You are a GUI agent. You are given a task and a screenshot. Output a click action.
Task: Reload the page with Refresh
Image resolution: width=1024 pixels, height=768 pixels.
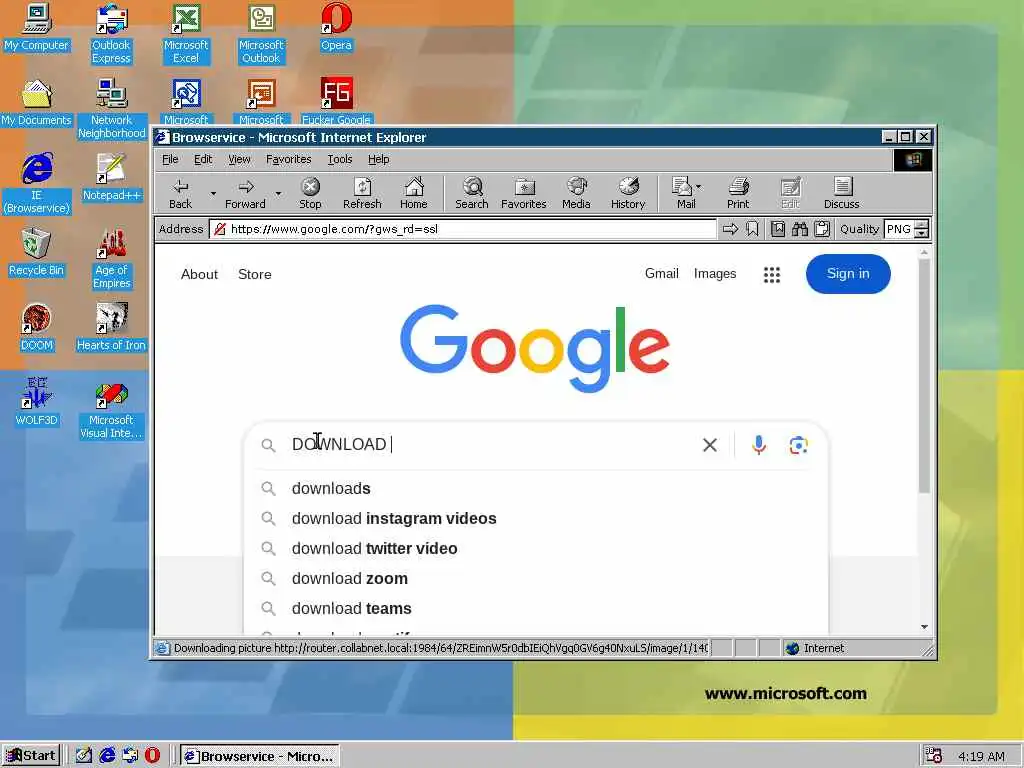tap(362, 193)
